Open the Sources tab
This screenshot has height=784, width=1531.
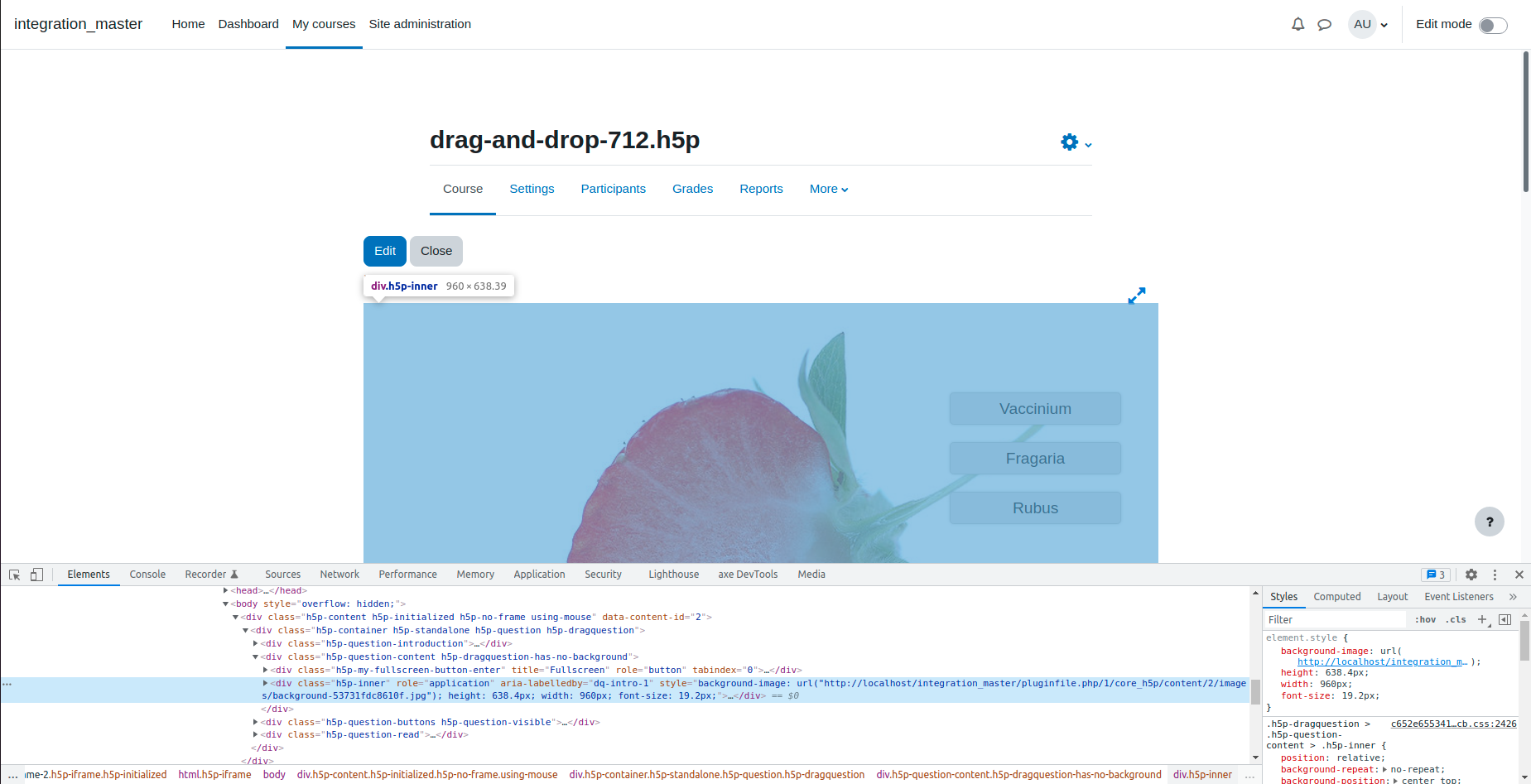tap(283, 575)
